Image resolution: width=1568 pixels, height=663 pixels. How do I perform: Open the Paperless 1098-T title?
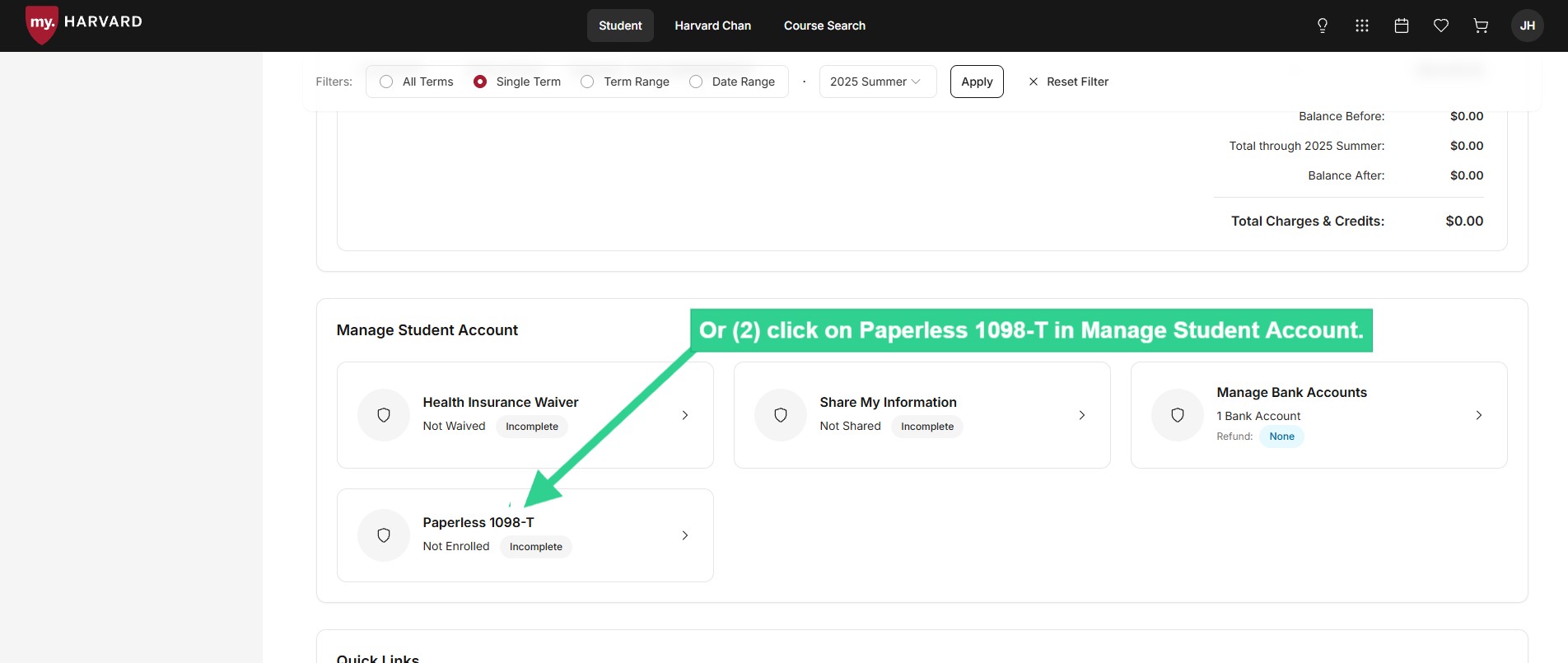478,522
